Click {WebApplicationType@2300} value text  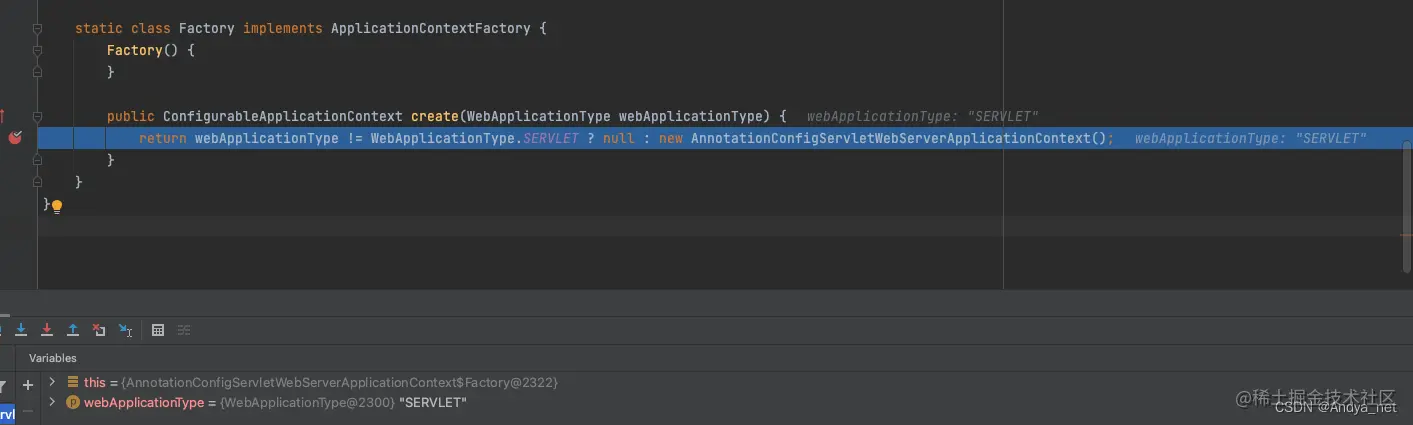(307, 402)
